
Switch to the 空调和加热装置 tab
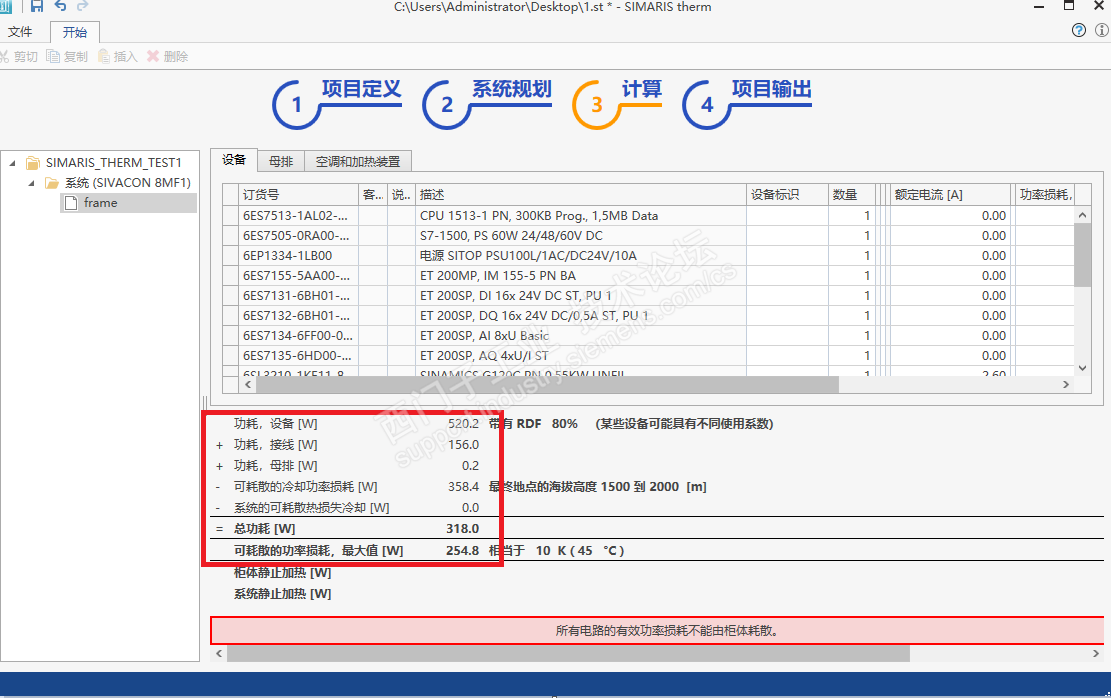click(x=358, y=162)
